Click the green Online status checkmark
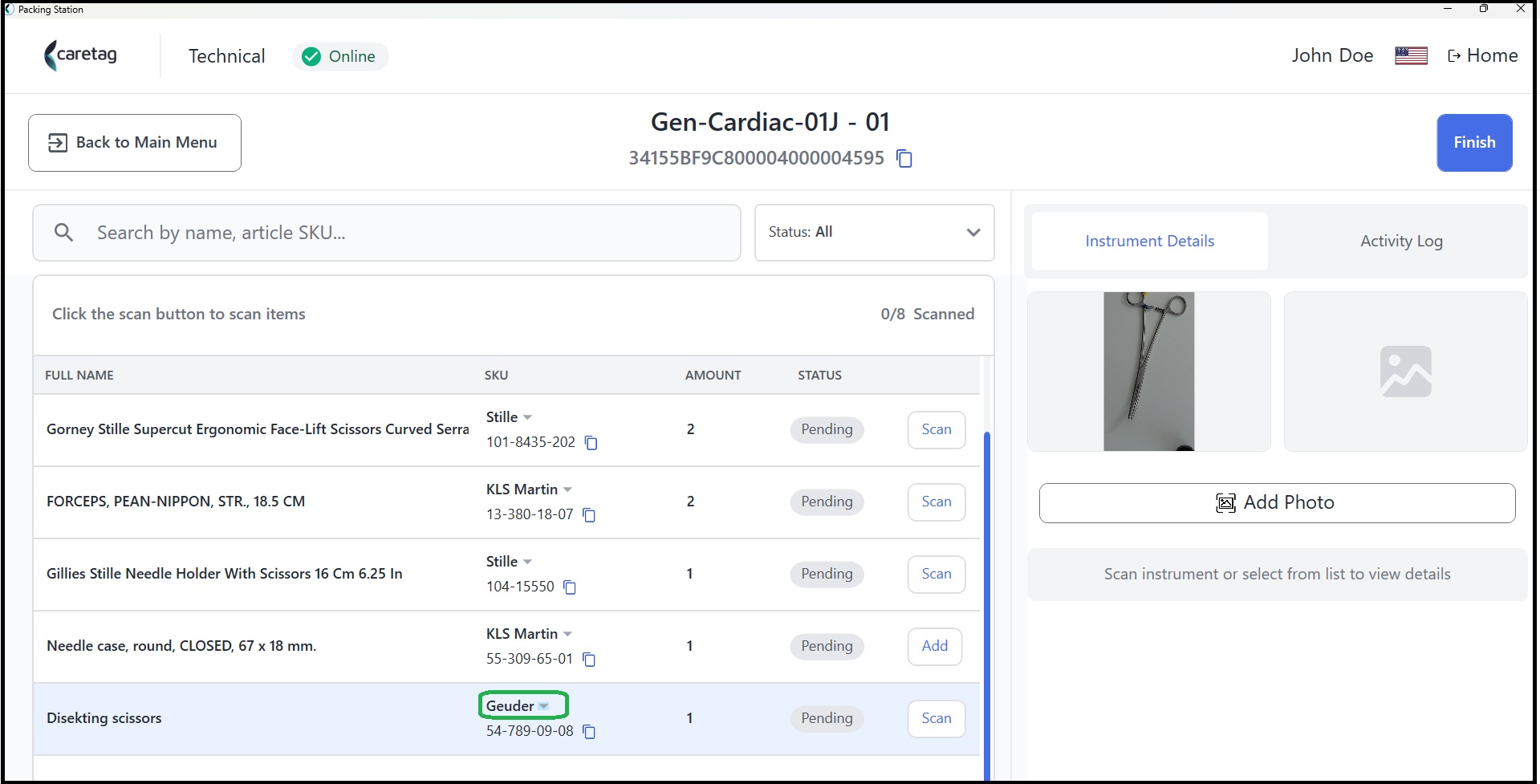Image resolution: width=1540 pixels, height=784 pixels. 311,56
